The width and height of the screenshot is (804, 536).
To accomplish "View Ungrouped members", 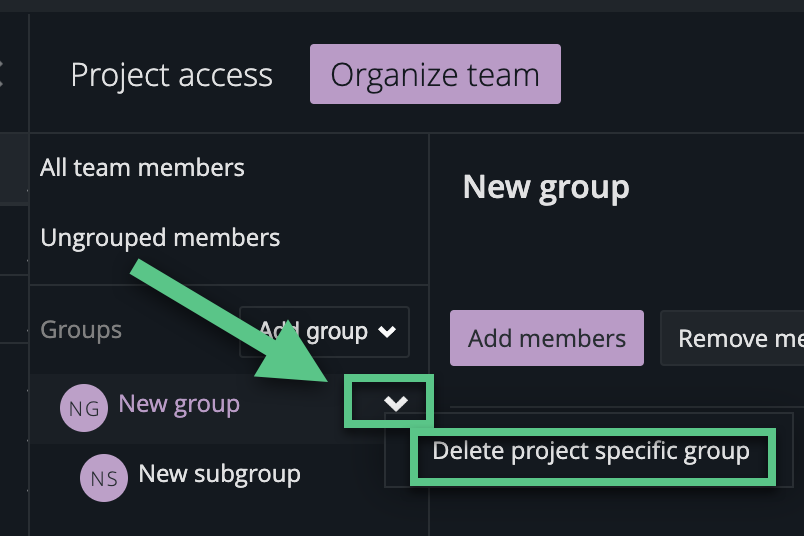I will coord(160,238).
